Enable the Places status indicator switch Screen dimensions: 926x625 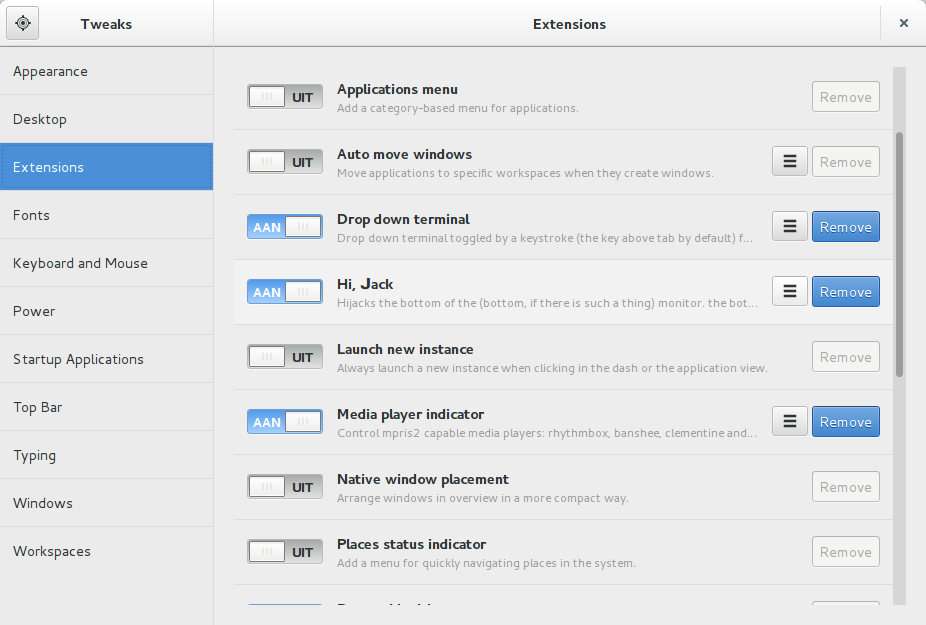point(285,552)
